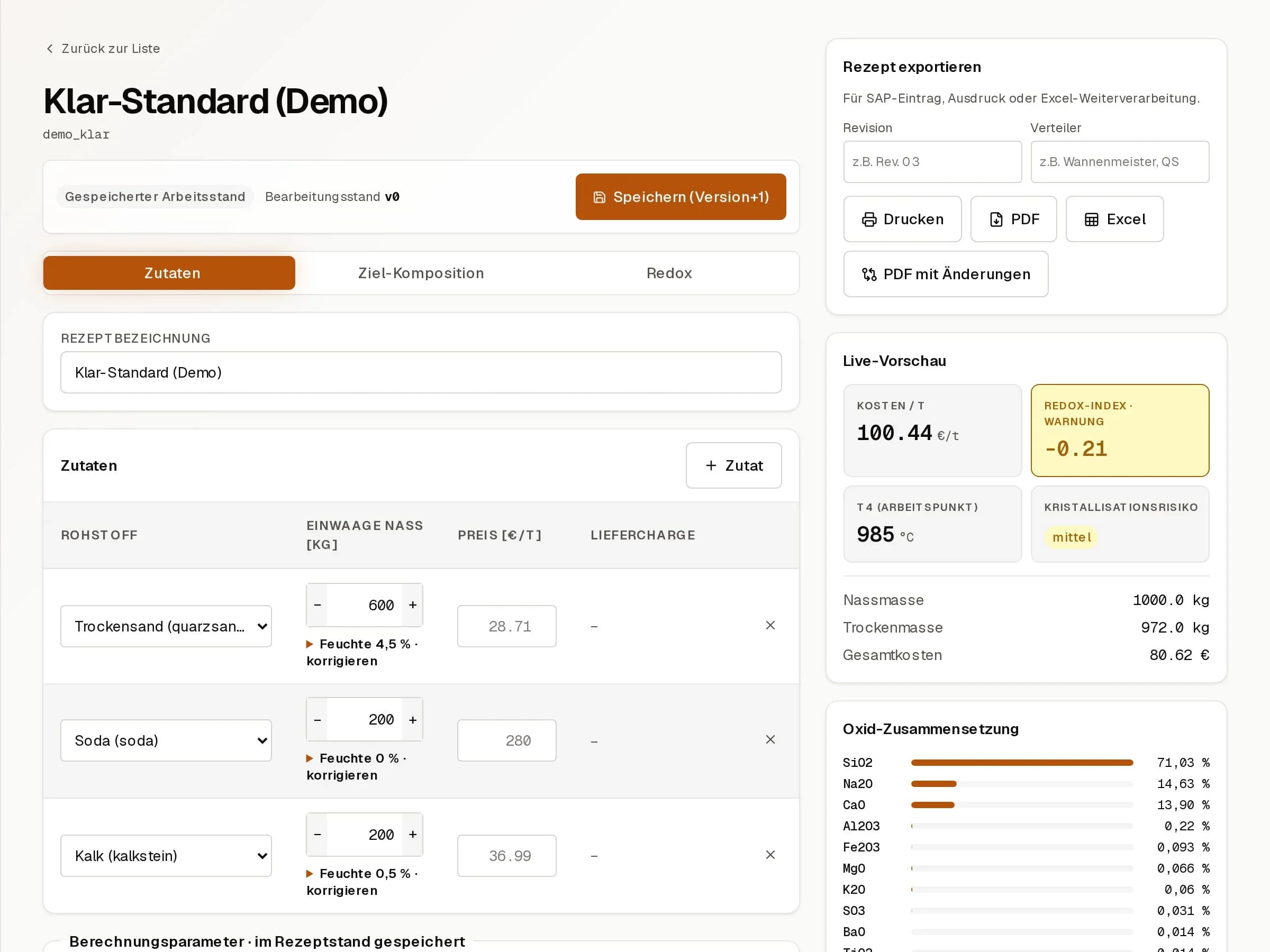Open Soda raw material dropdown
Screen dimensions: 1270x952
tap(166, 740)
